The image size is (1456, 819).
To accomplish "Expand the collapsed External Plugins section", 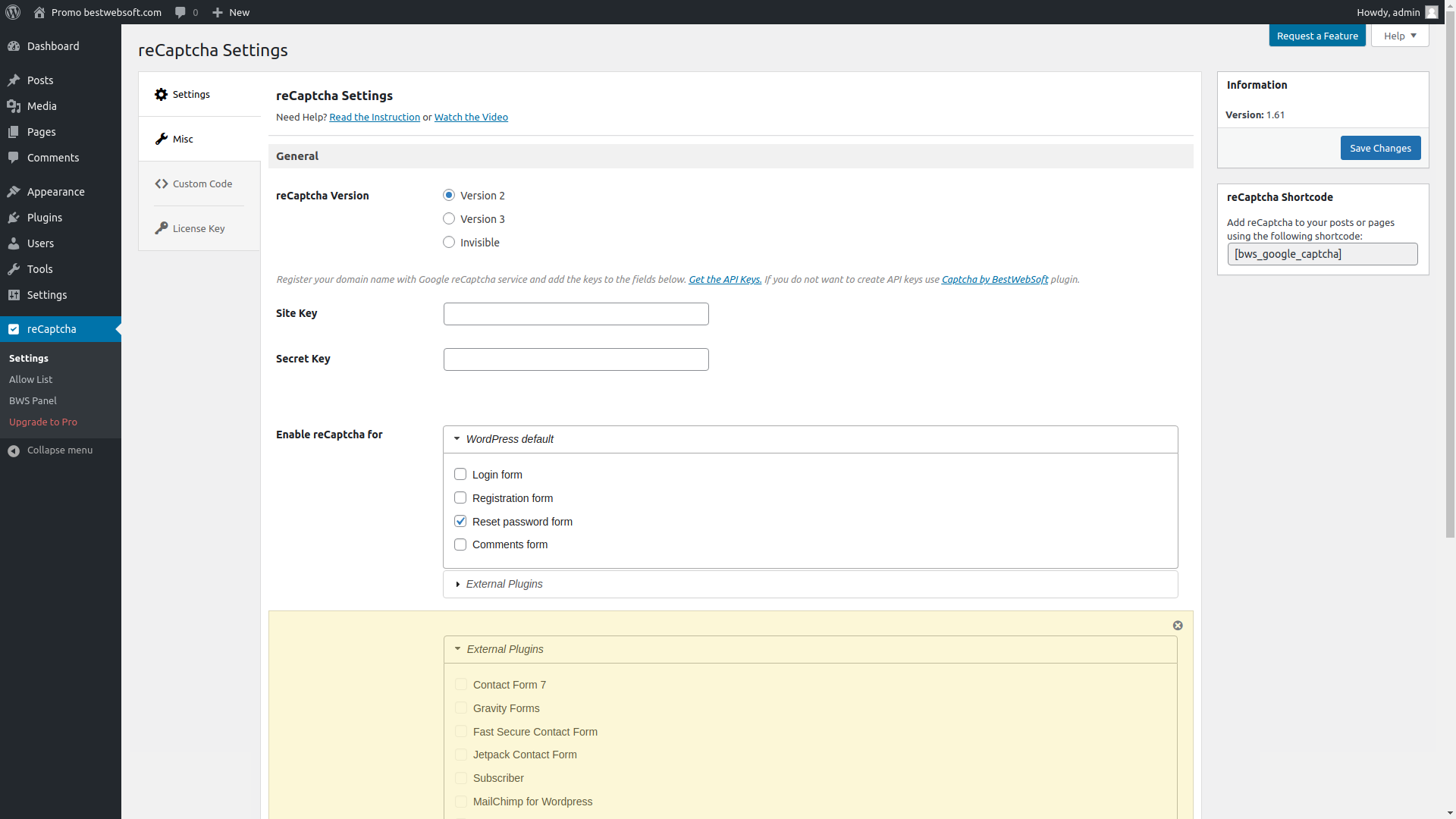I will (458, 584).
